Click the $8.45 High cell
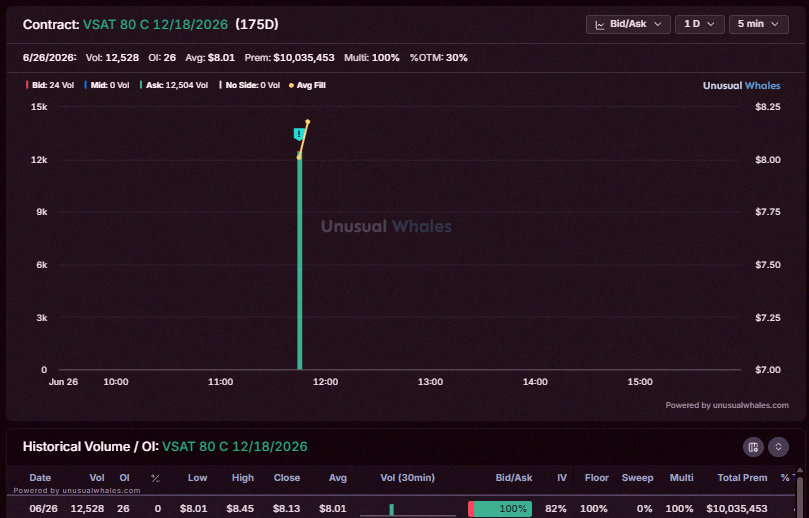The height and width of the screenshot is (518, 809). (240, 509)
